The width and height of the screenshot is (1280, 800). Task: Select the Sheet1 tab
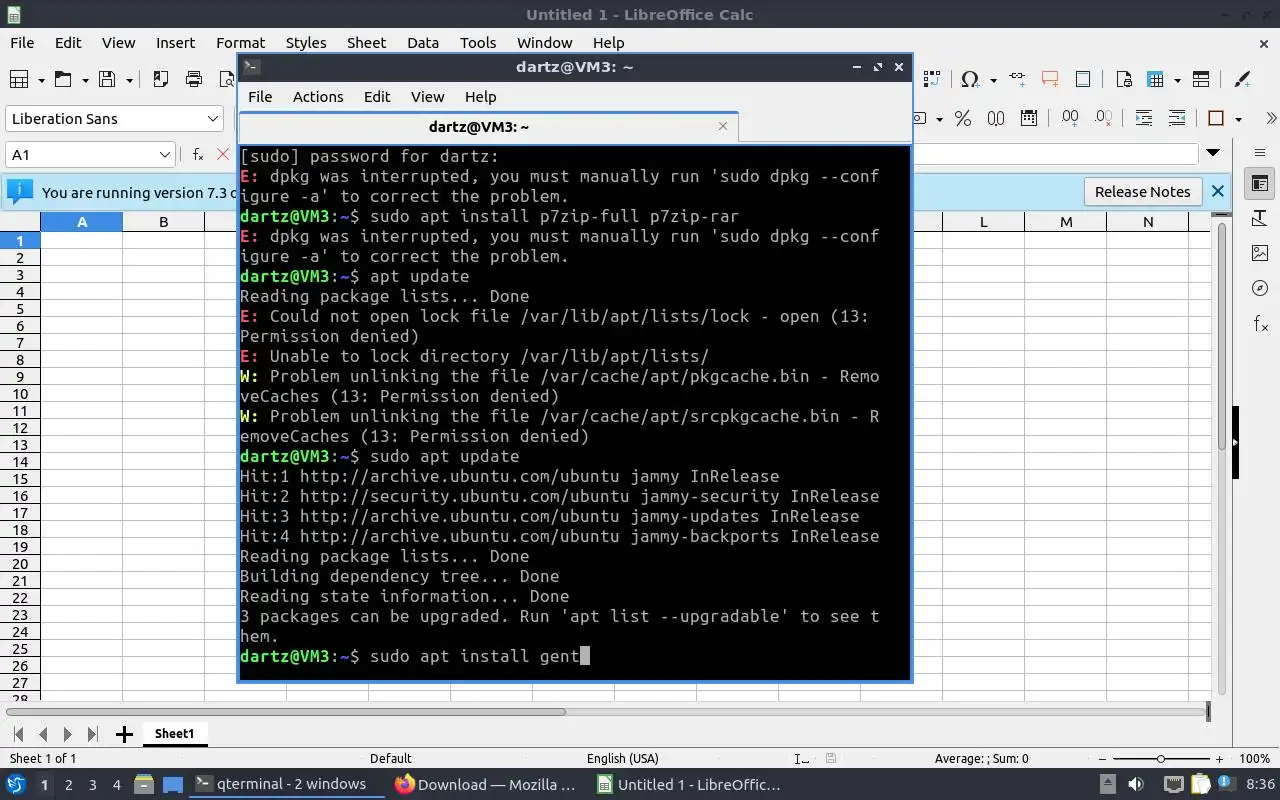point(174,733)
